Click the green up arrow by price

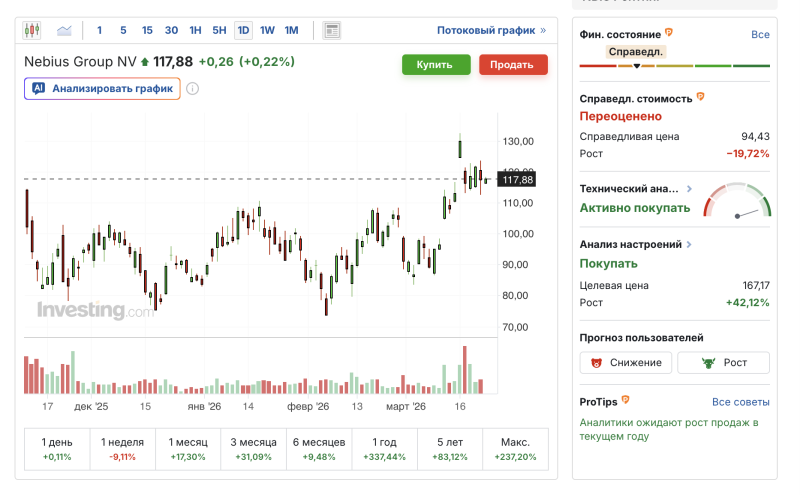point(145,62)
